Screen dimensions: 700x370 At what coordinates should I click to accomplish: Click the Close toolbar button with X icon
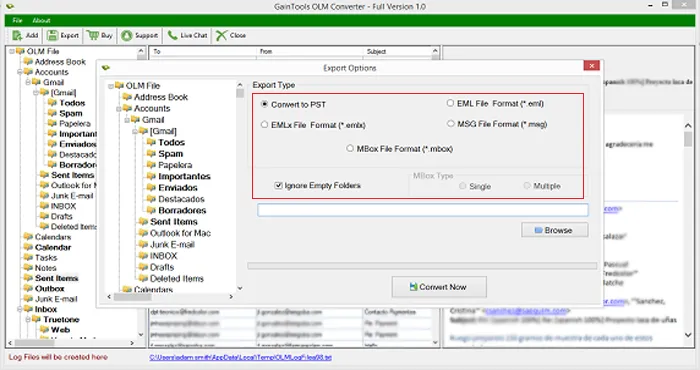click(230, 35)
